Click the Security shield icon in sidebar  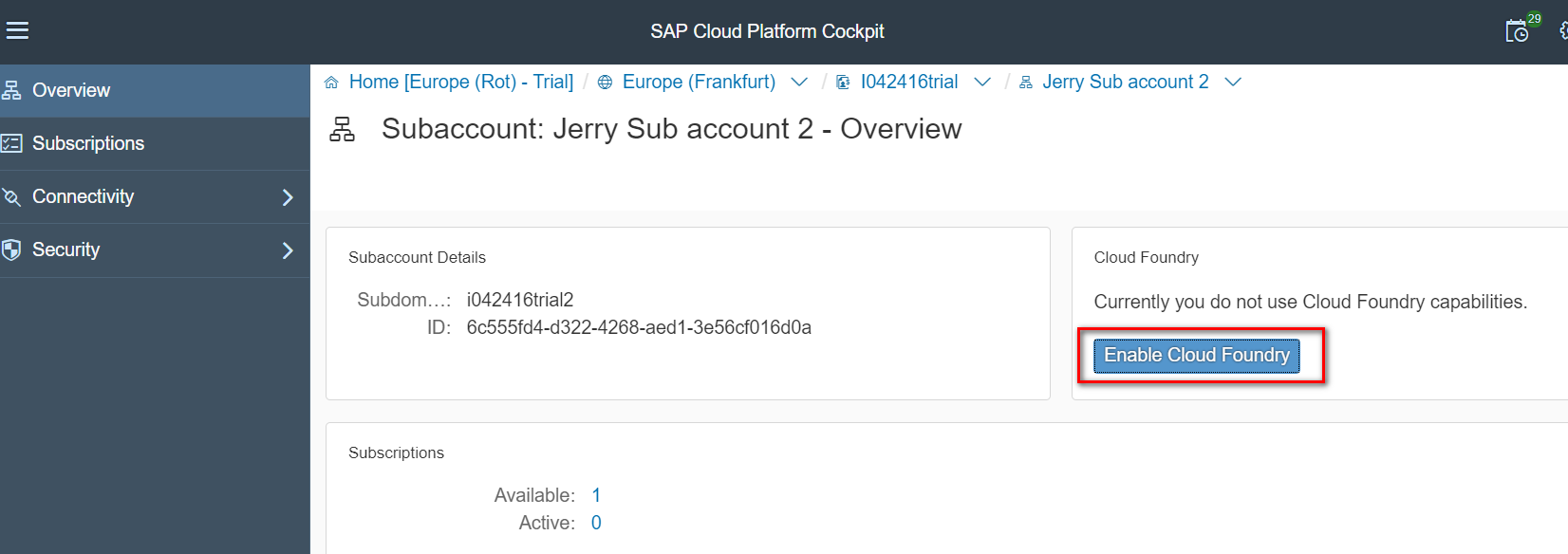[11, 250]
